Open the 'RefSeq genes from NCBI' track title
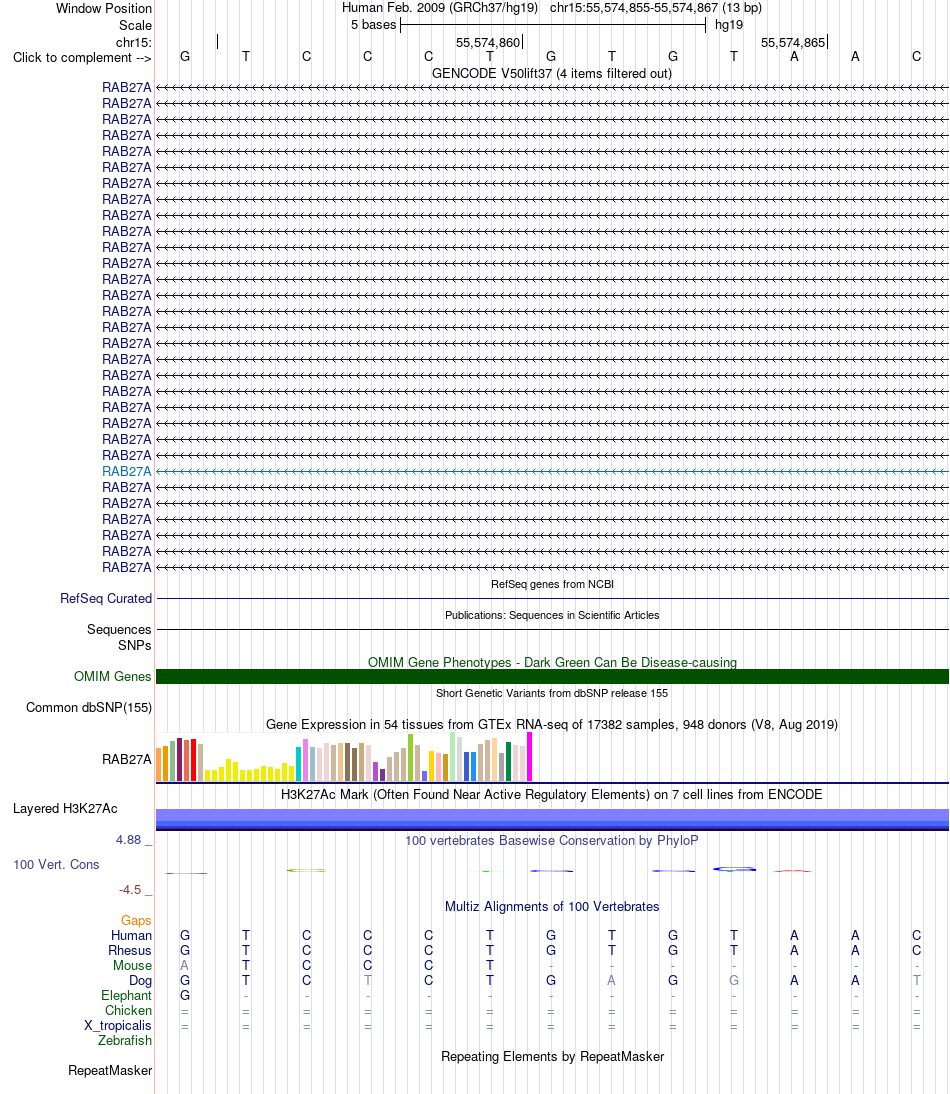This screenshot has width=950, height=1094. point(552,584)
